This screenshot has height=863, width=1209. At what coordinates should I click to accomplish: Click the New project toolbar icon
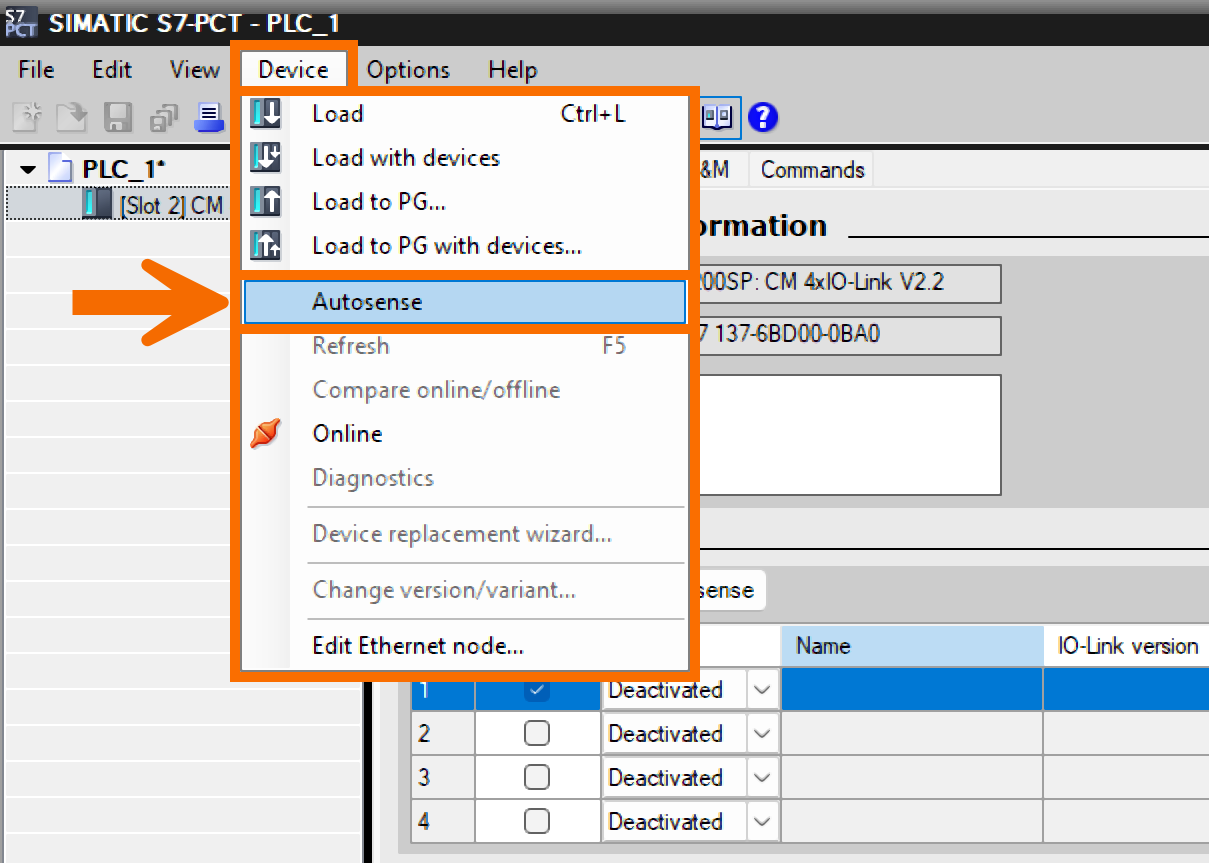[27, 117]
